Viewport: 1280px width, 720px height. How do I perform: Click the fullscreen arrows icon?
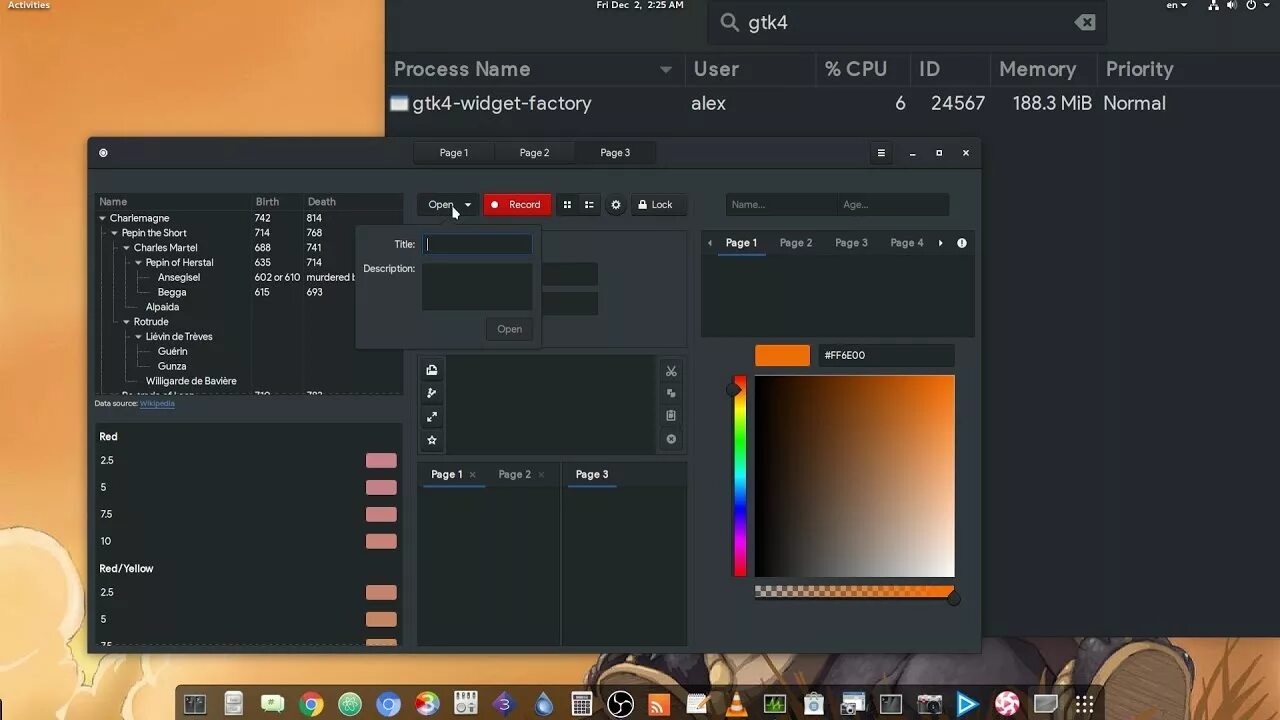pyautogui.click(x=432, y=417)
